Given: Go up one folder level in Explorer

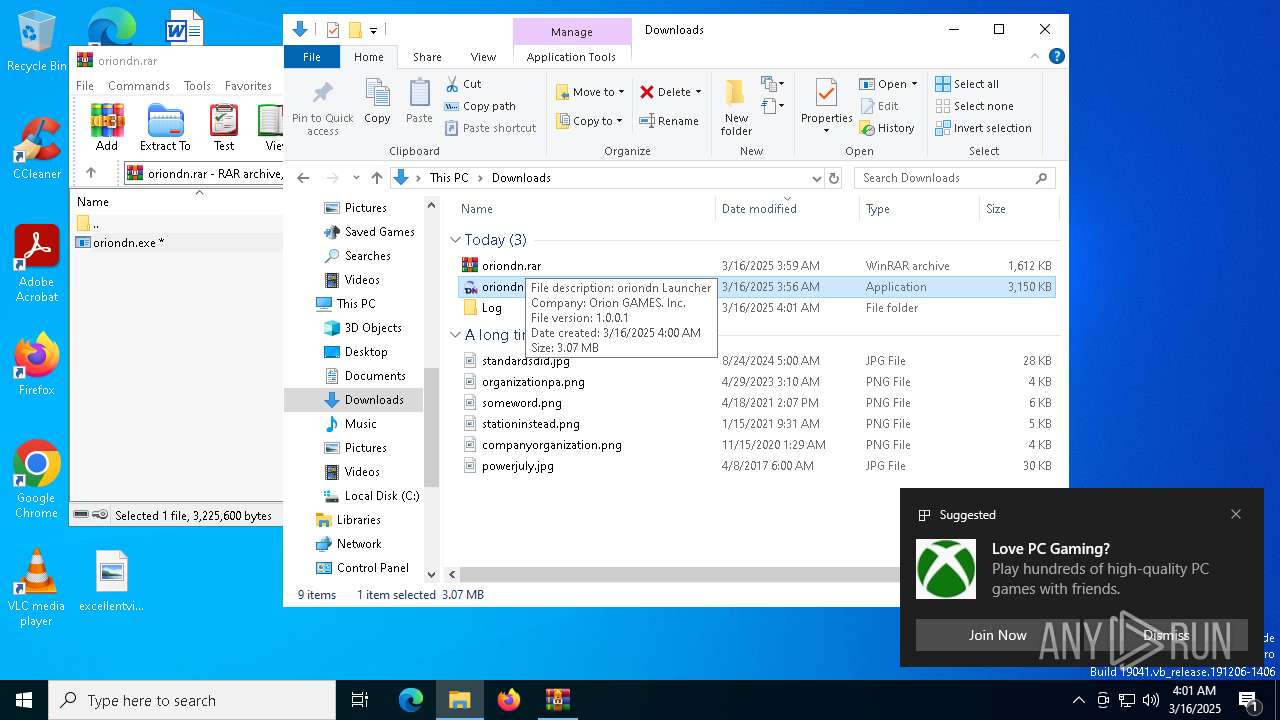Looking at the screenshot, I should 377,178.
